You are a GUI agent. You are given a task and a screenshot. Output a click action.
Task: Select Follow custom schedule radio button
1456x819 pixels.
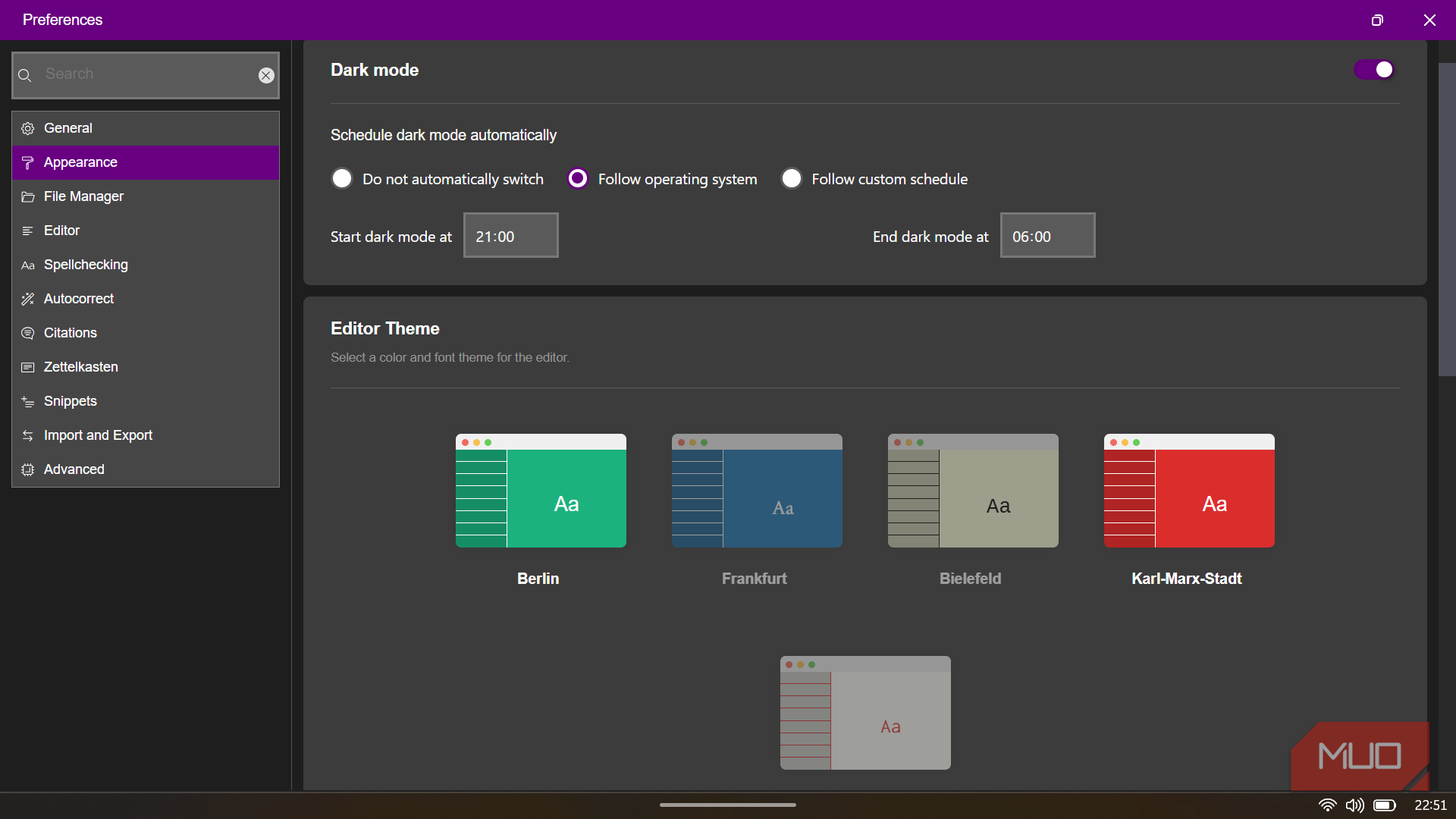click(792, 178)
